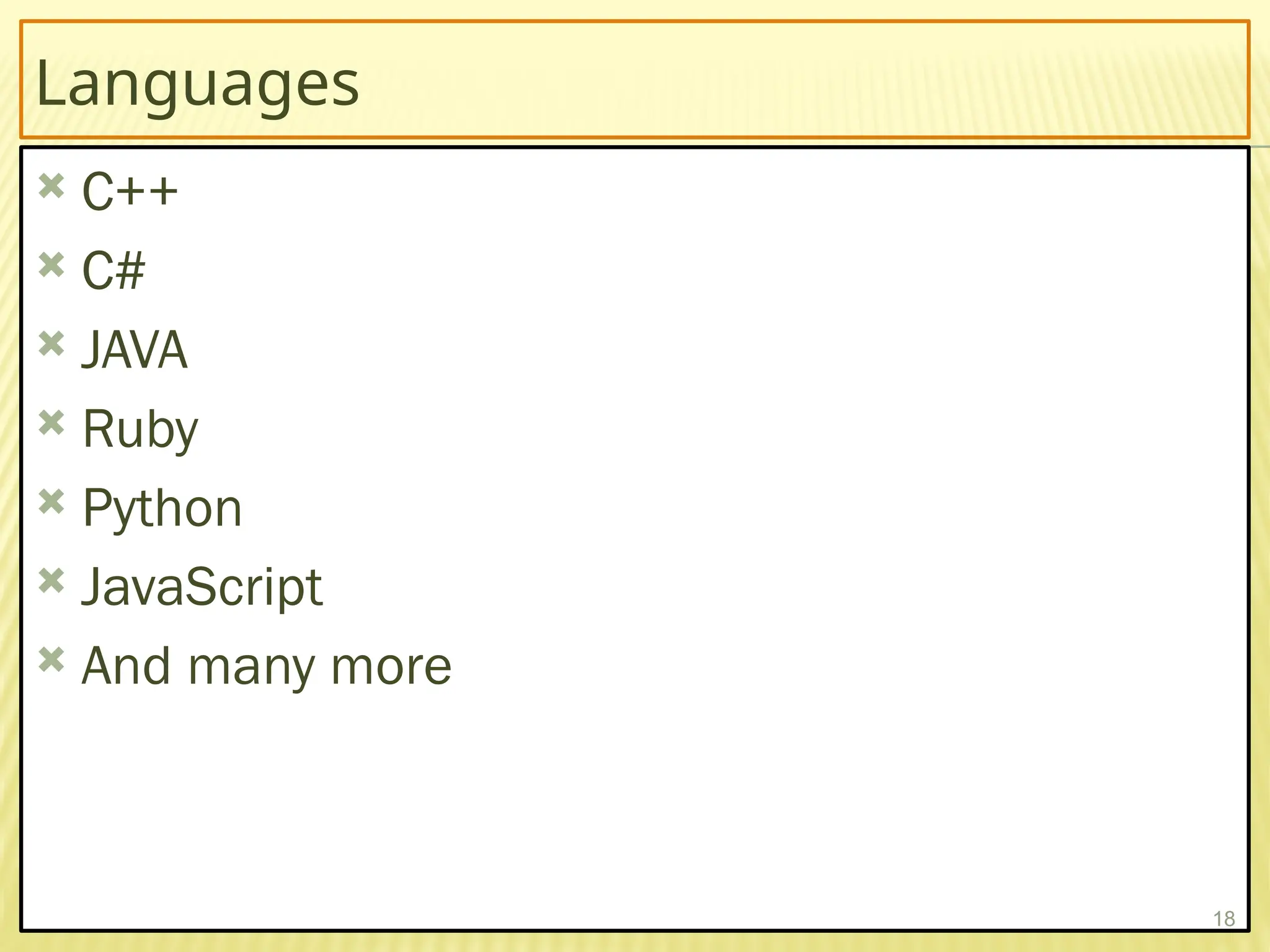The width and height of the screenshot is (1270, 952).
Task: Click the JAVA text entry
Action: pos(134,350)
